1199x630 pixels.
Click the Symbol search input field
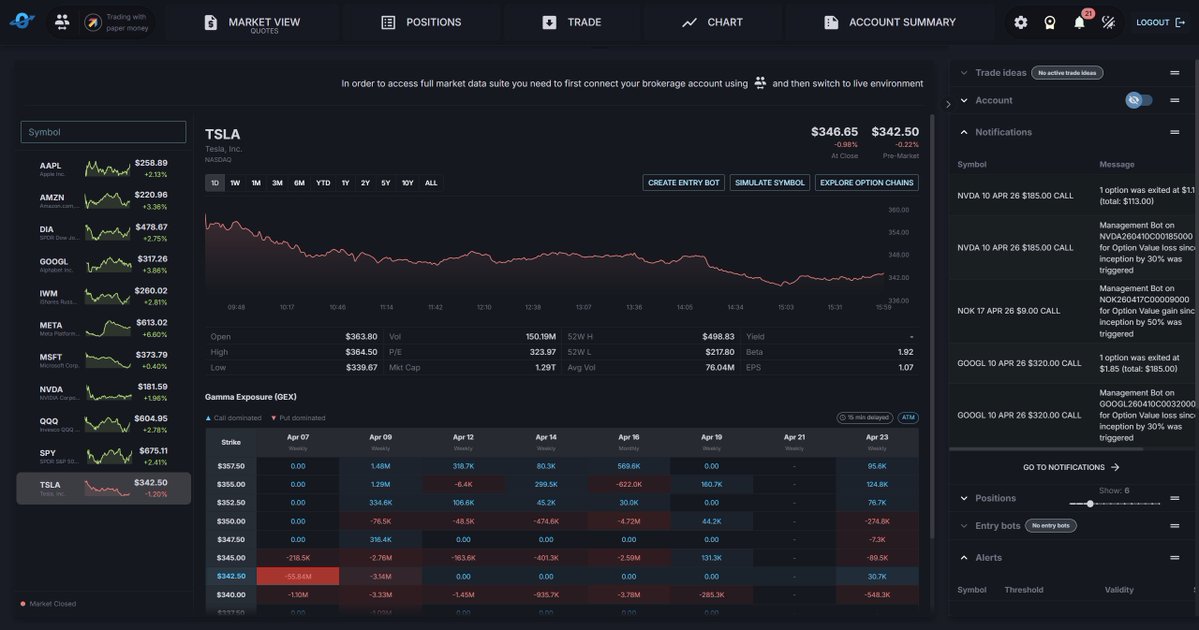(103, 131)
